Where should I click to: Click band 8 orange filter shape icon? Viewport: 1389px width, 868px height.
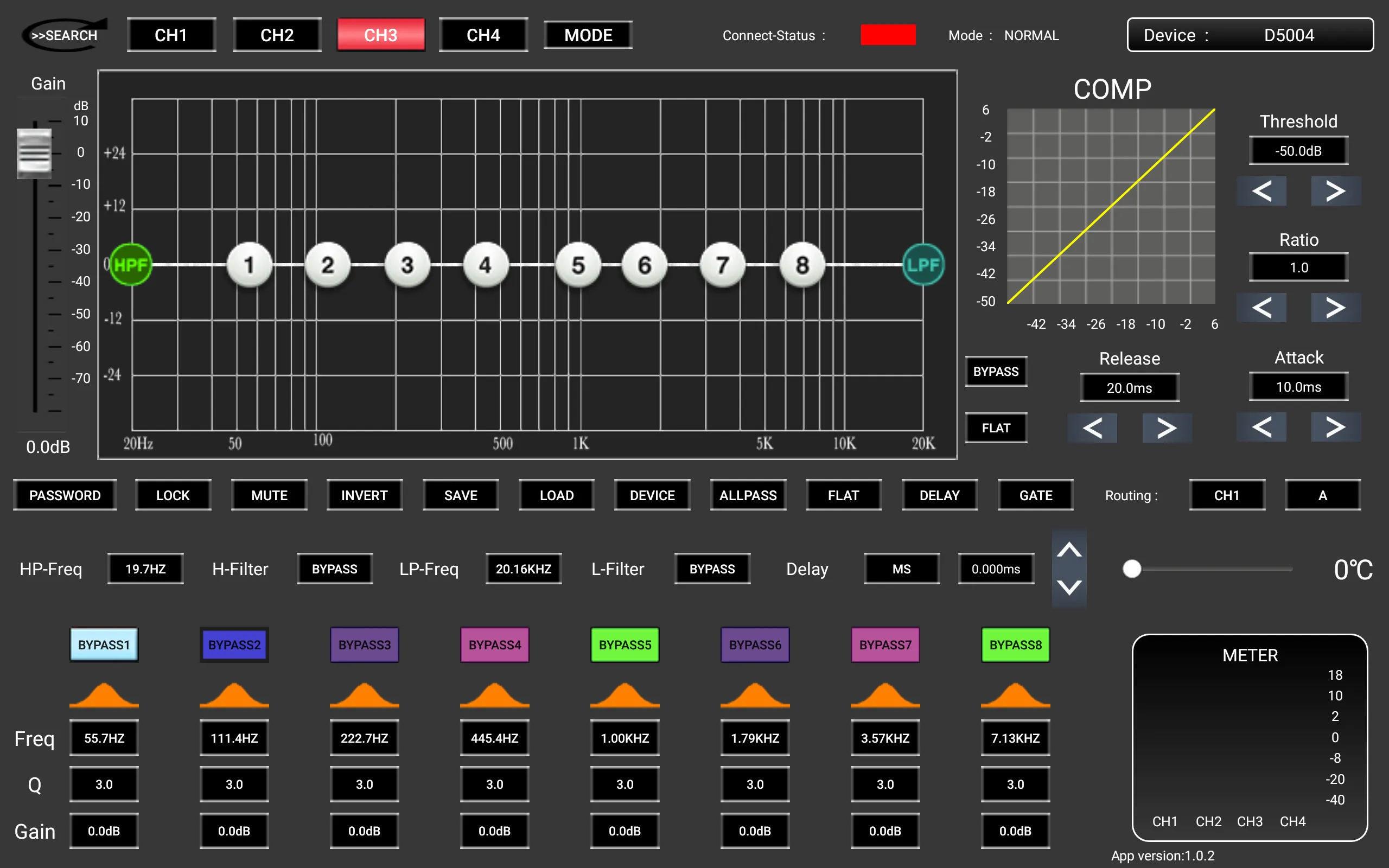pos(1015,694)
